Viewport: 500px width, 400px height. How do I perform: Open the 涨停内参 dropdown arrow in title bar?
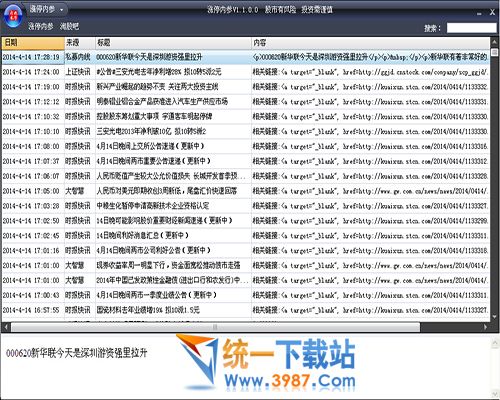62,10
